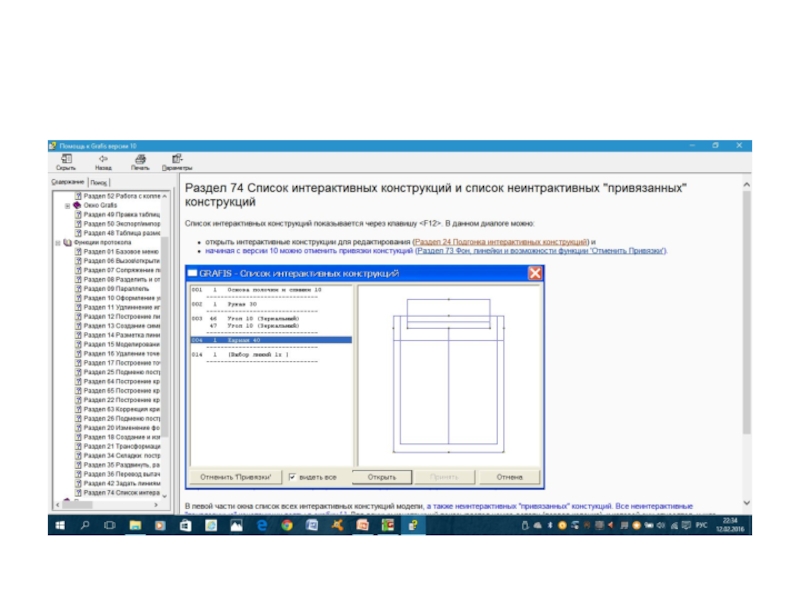Click the РУС language indicator
The image size is (800, 600).
702,525
